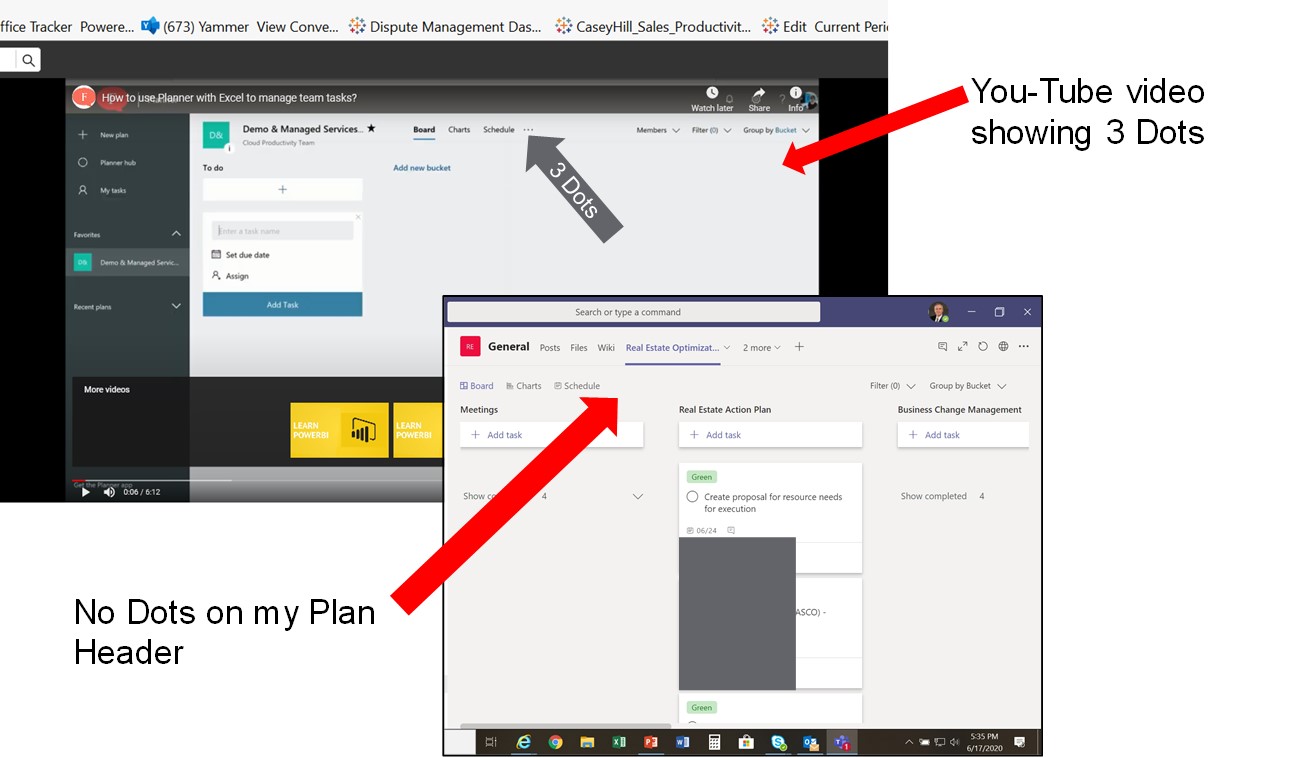
Task: Select Charts view in the Teams plan
Action: point(524,386)
